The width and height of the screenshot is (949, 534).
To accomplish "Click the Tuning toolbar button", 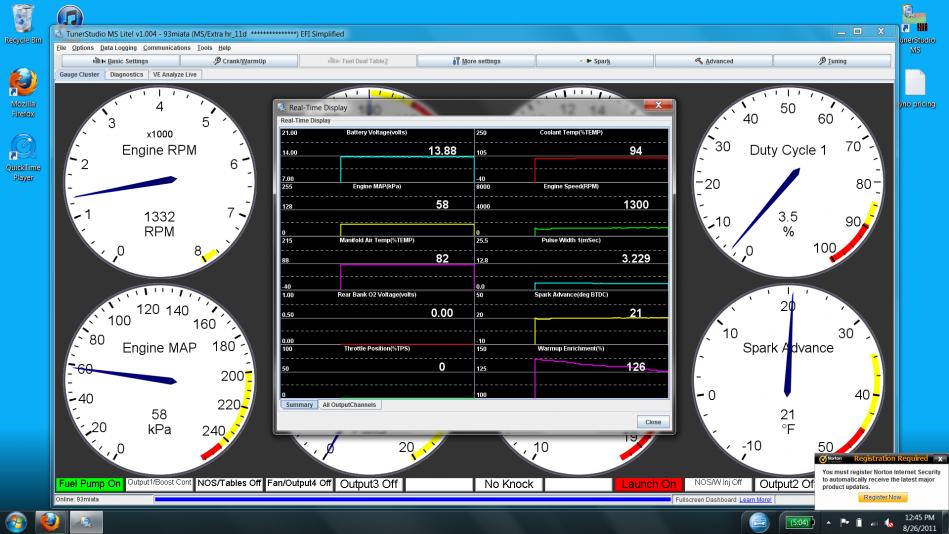I will [x=832, y=61].
